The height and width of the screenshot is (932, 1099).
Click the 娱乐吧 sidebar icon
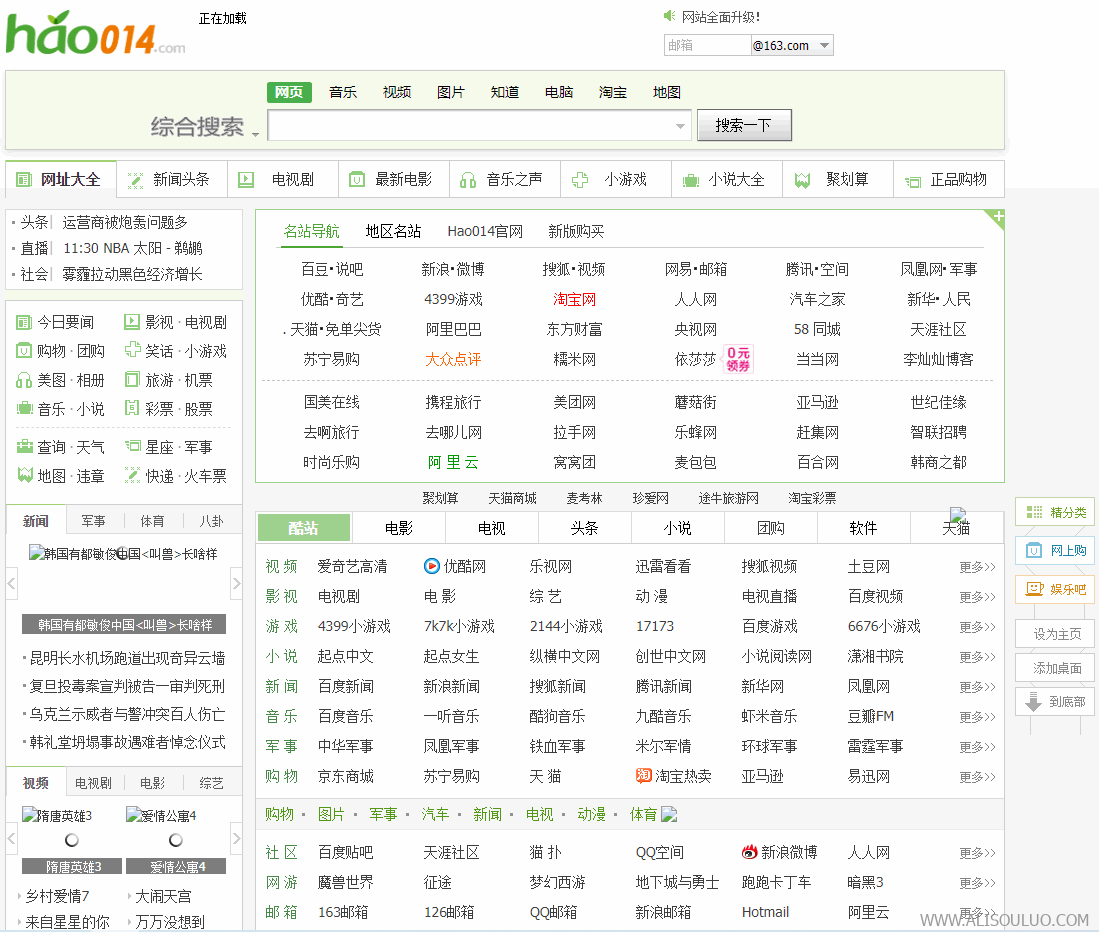pyautogui.click(x=1035, y=589)
